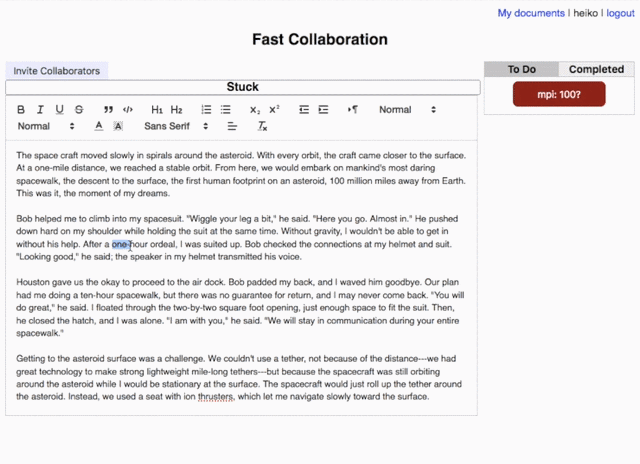The width and height of the screenshot is (640, 464).
Task: Switch to the Completed tab
Action: [x=596, y=69]
